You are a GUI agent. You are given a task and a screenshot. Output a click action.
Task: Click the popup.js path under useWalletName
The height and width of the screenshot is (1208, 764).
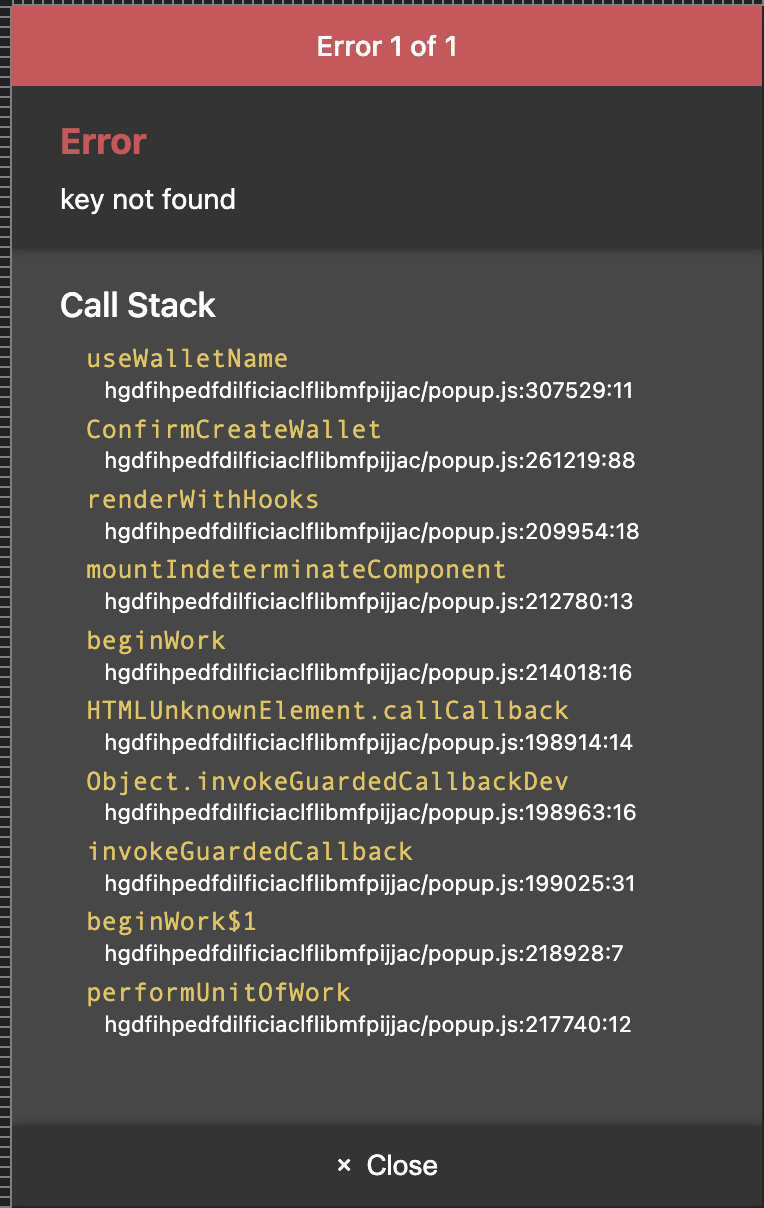369,391
